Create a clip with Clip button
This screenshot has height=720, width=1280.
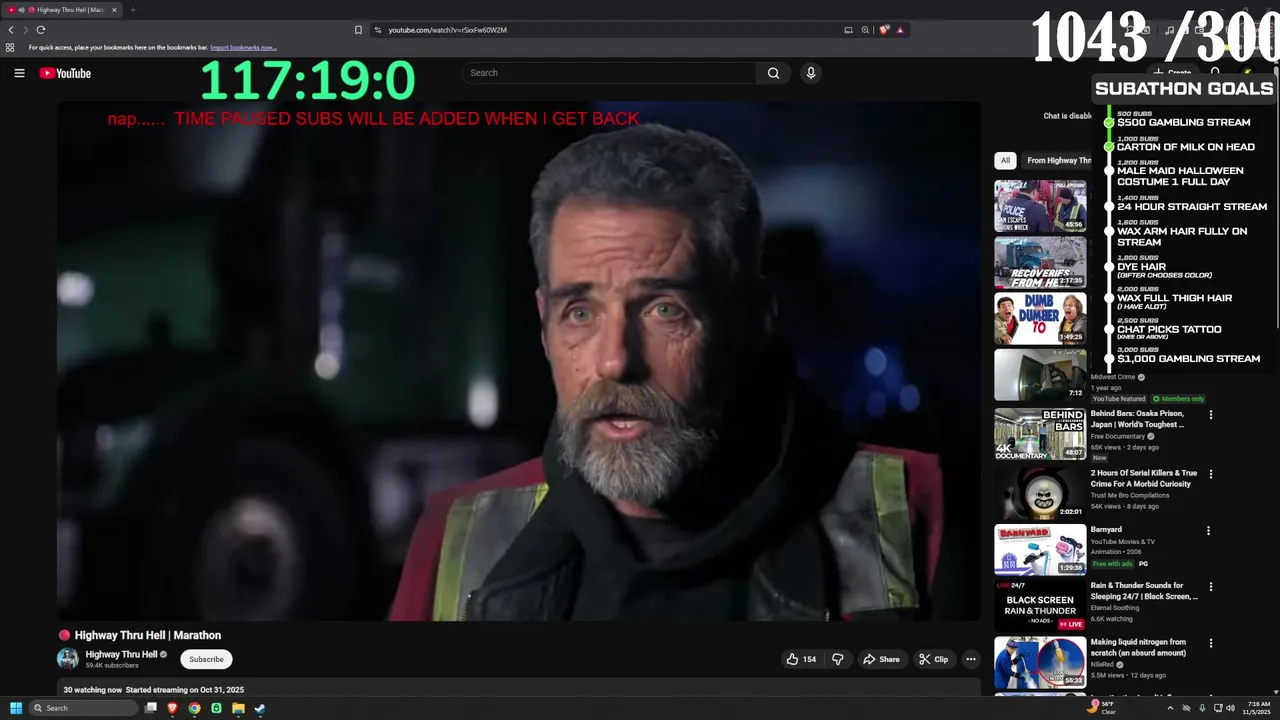click(x=934, y=659)
